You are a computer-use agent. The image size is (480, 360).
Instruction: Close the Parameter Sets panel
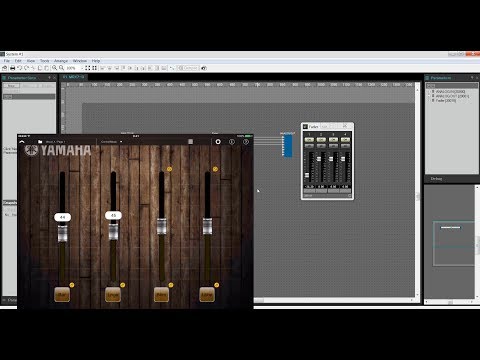click(x=55, y=78)
